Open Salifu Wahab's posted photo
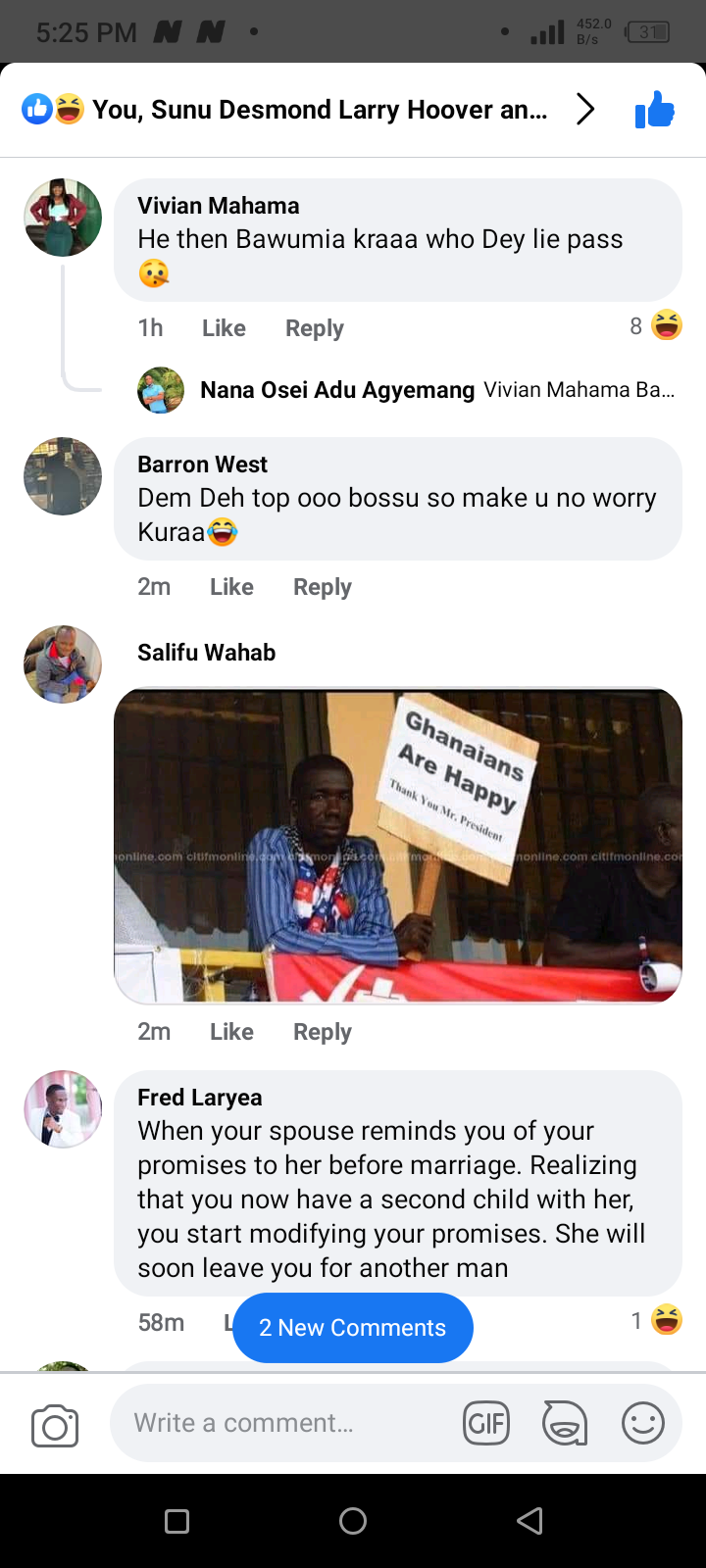This screenshot has width=706, height=1568. tap(398, 846)
